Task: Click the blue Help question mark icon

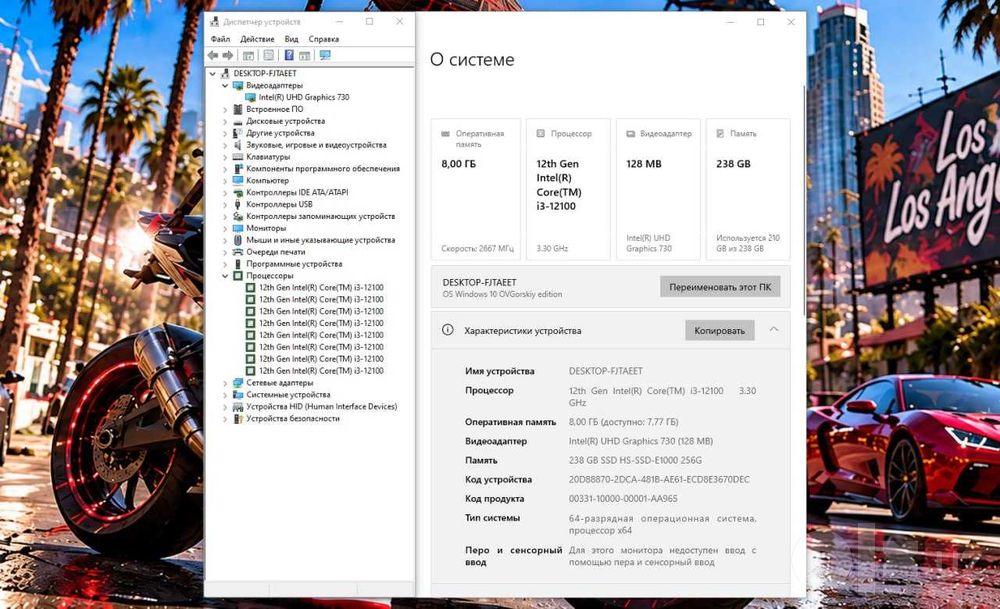Action: [x=289, y=55]
